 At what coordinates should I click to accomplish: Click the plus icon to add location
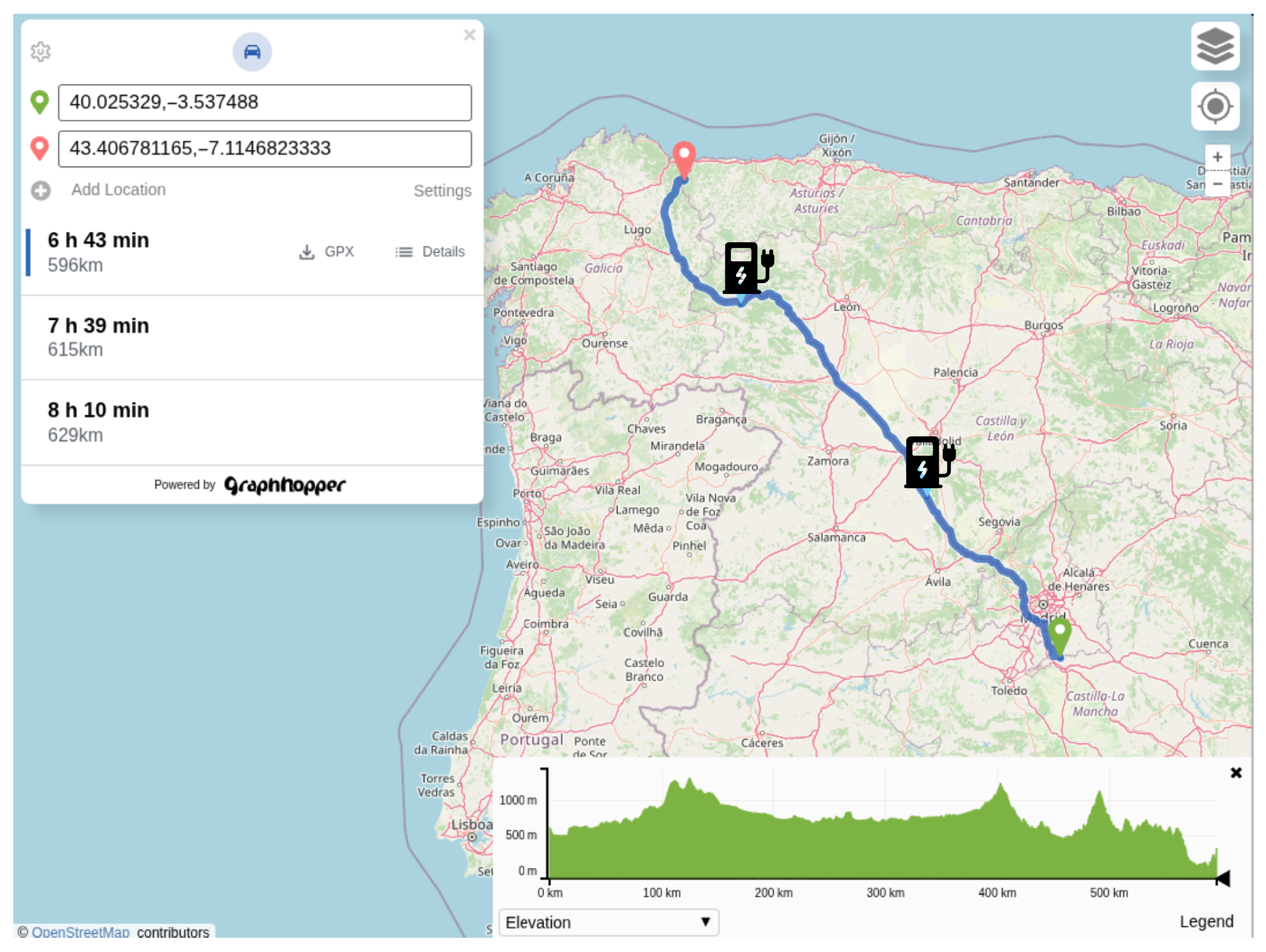tap(41, 190)
